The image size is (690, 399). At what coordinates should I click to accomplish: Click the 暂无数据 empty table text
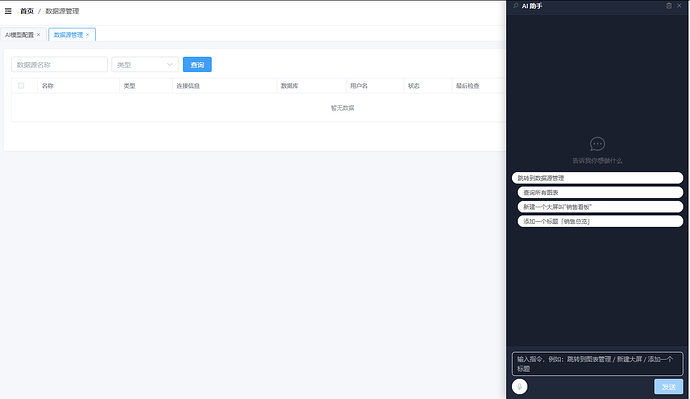(342, 108)
